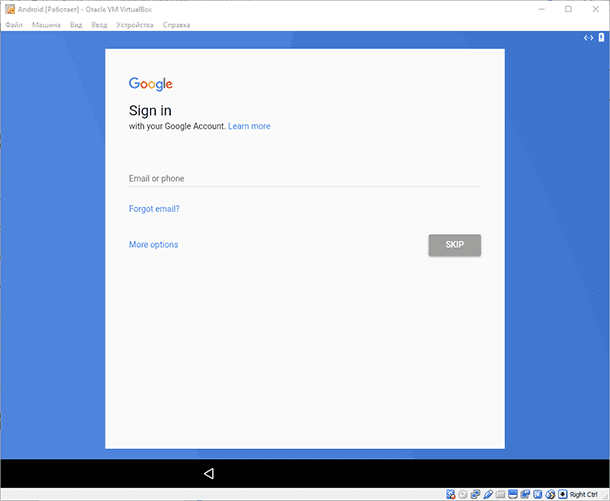The image size is (610, 501).
Task: Click the display monitor status icon
Action: (x=513, y=494)
